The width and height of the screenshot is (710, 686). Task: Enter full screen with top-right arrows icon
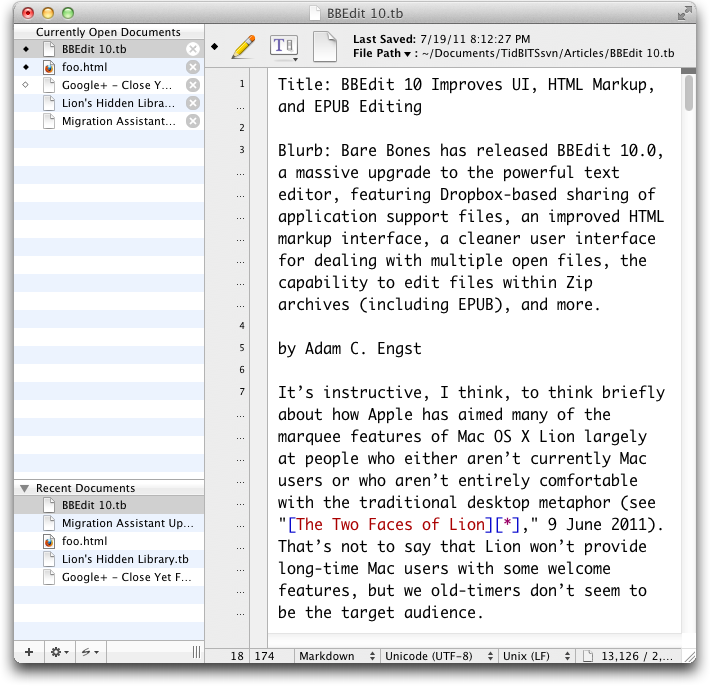pyautogui.click(x=684, y=13)
